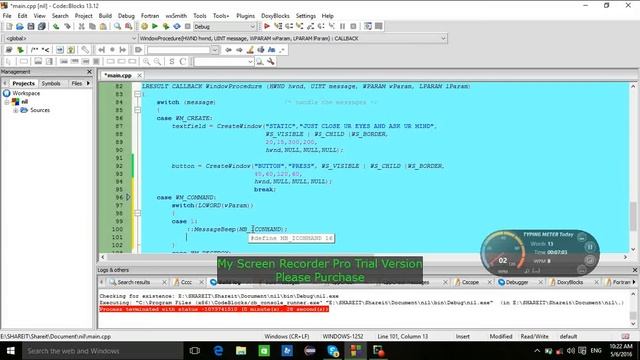Undo the last edit with the Undo icon
The image size is (640, 360).
click(x=56, y=27)
